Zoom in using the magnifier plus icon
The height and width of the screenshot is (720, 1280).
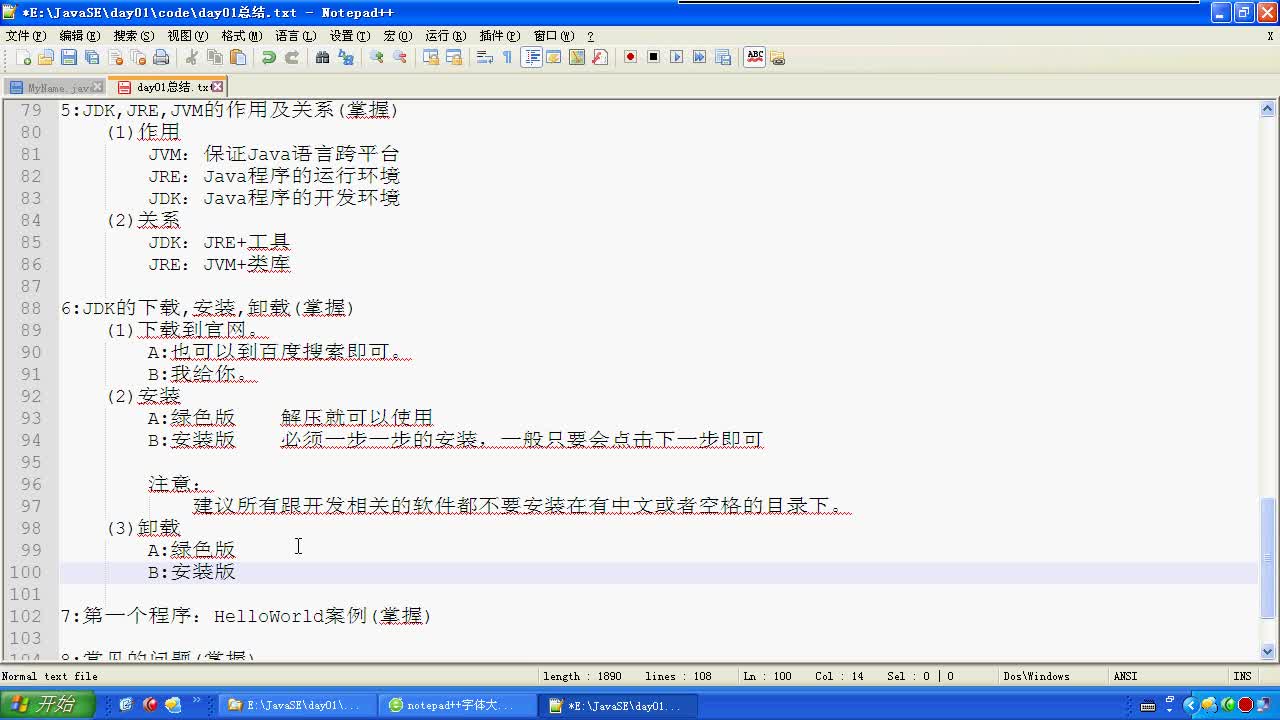pos(376,57)
